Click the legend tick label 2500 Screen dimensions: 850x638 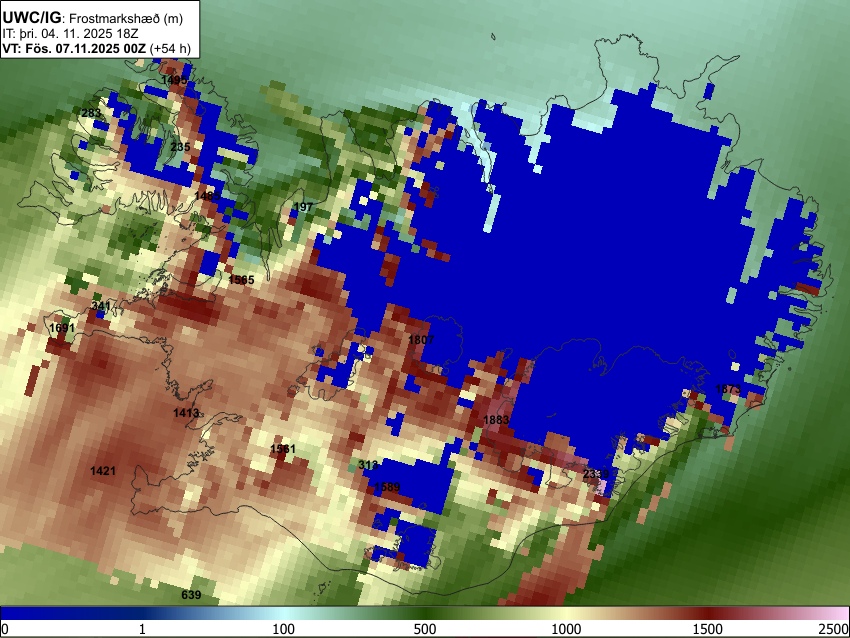click(x=834, y=629)
